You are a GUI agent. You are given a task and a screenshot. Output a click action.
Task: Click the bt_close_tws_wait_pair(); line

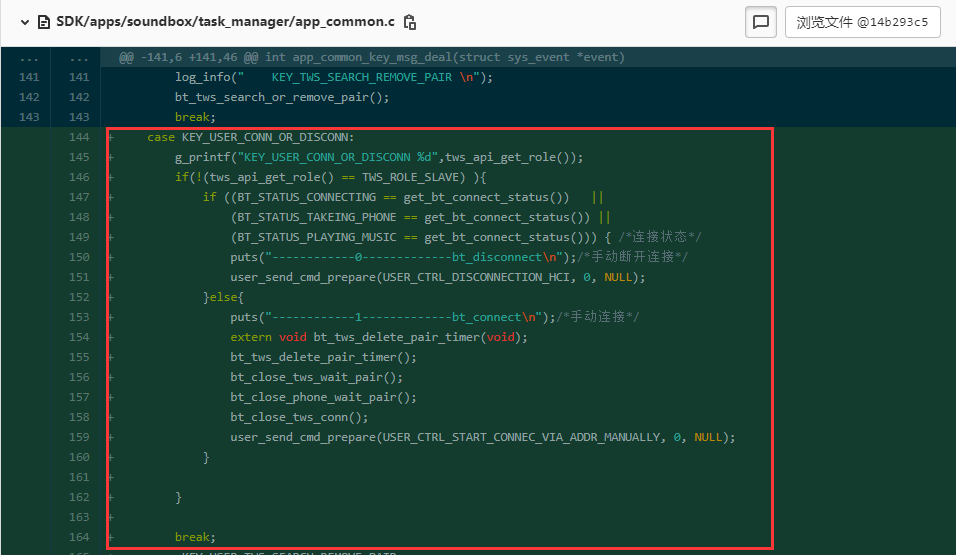pyautogui.click(x=316, y=378)
